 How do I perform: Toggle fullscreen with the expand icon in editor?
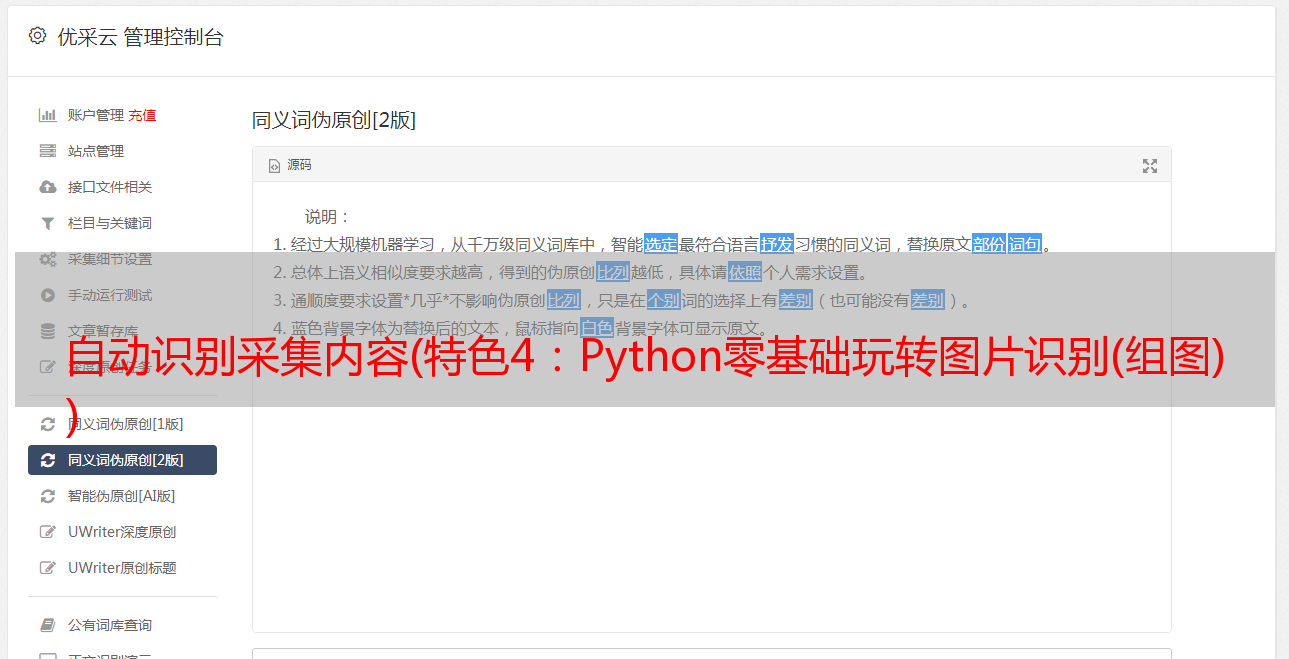[1150, 166]
